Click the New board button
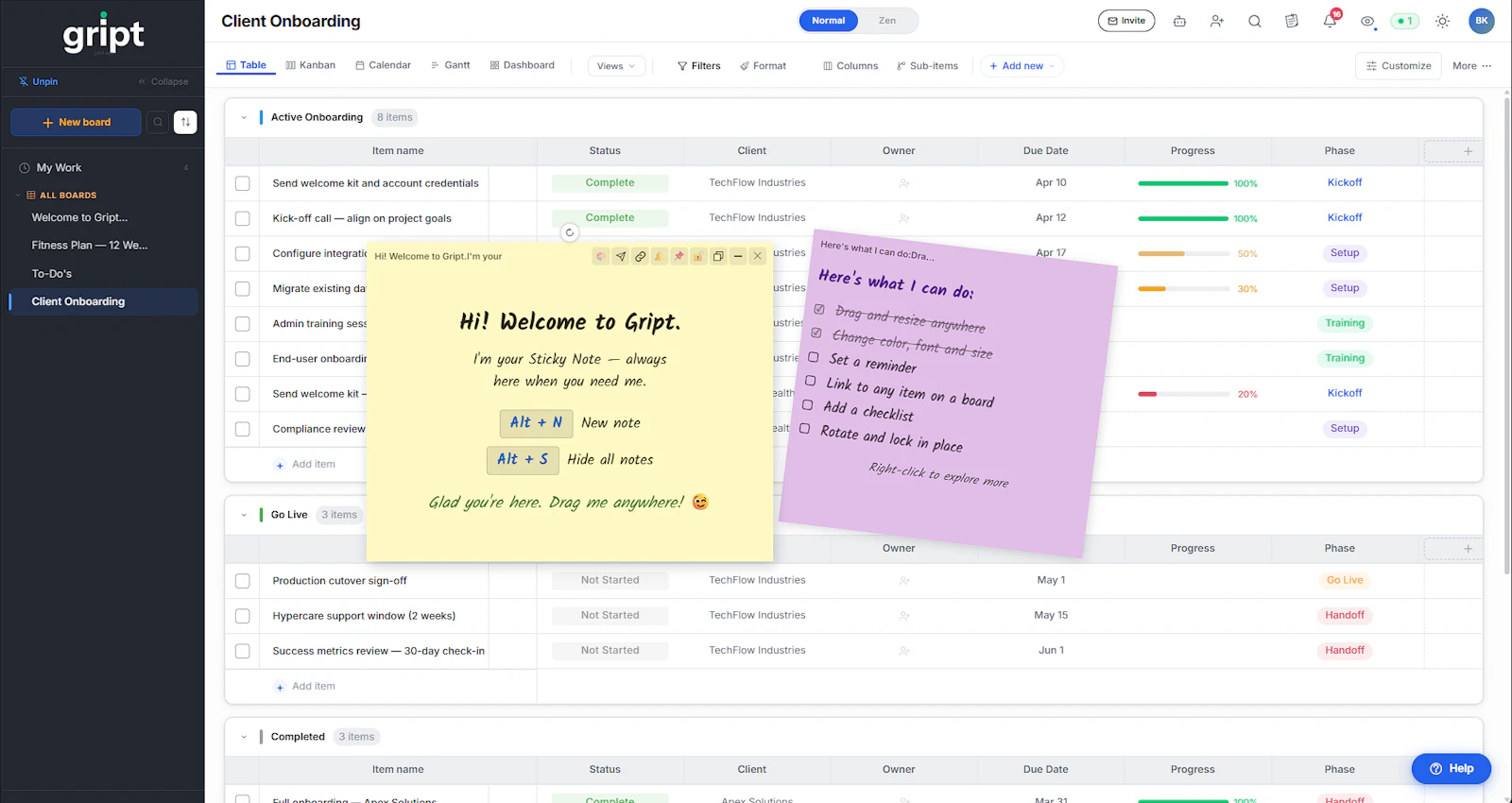 click(76, 122)
